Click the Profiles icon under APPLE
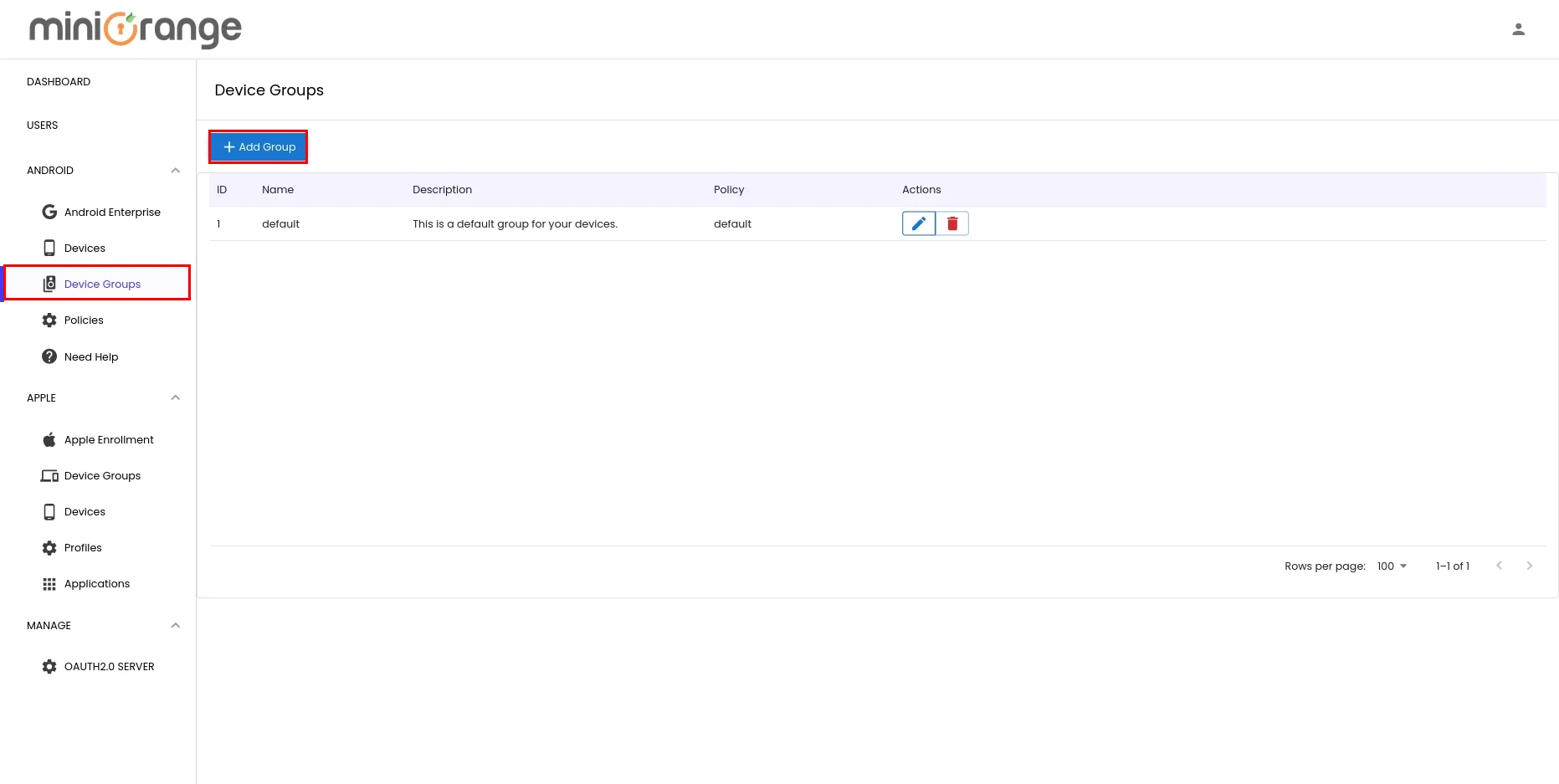The height and width of the screenshot is (784, 1559). 49,547
